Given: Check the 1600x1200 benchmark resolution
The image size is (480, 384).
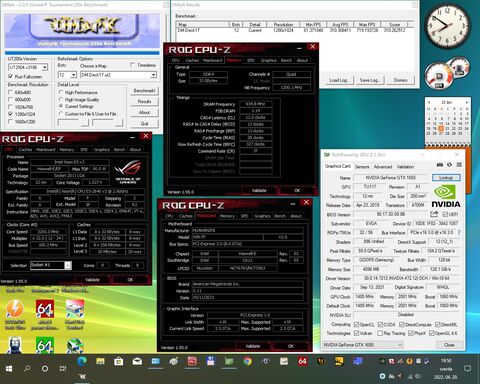Looking at the screenshot, I should 10,122.
